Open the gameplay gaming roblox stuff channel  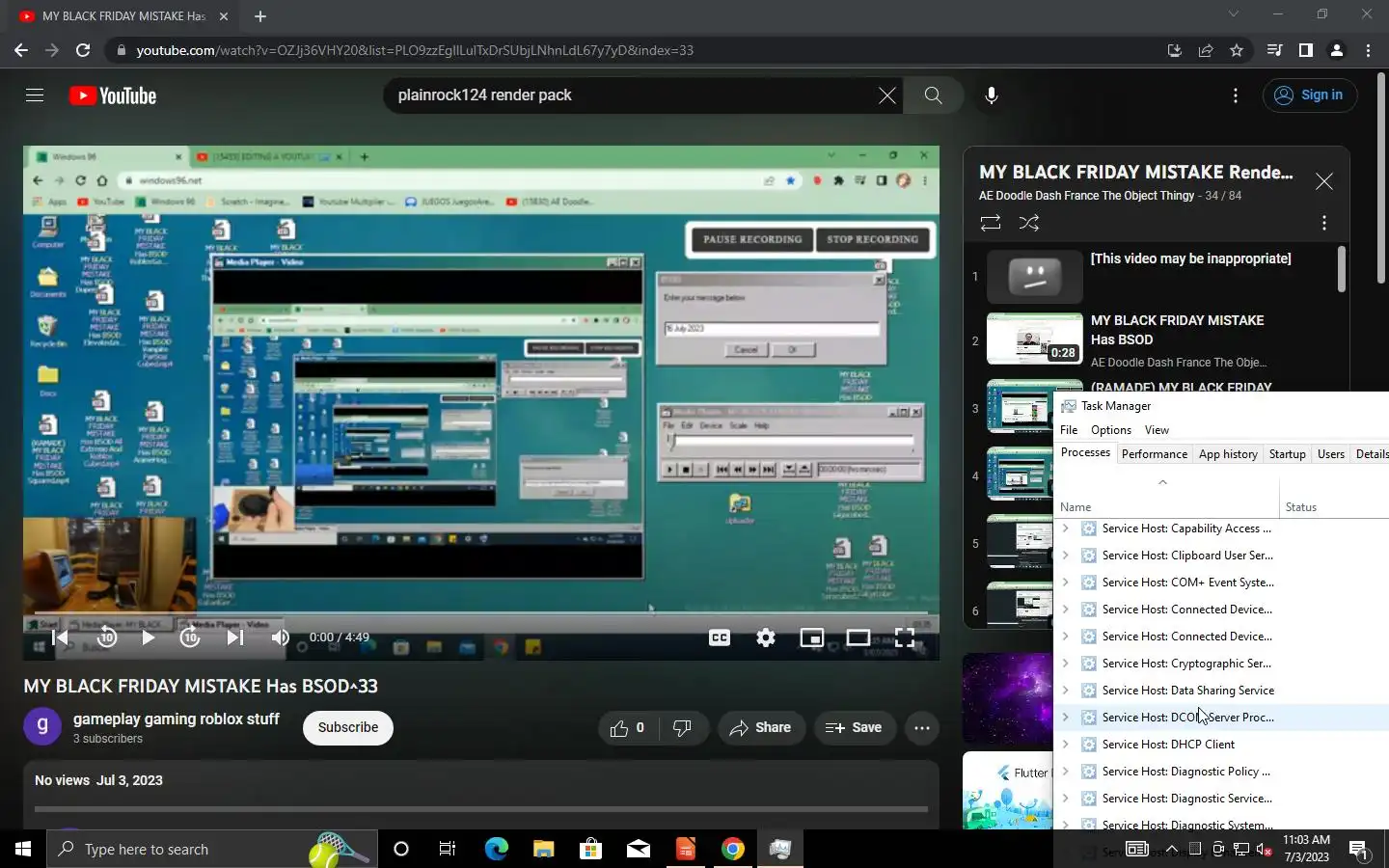click(177, 719)
